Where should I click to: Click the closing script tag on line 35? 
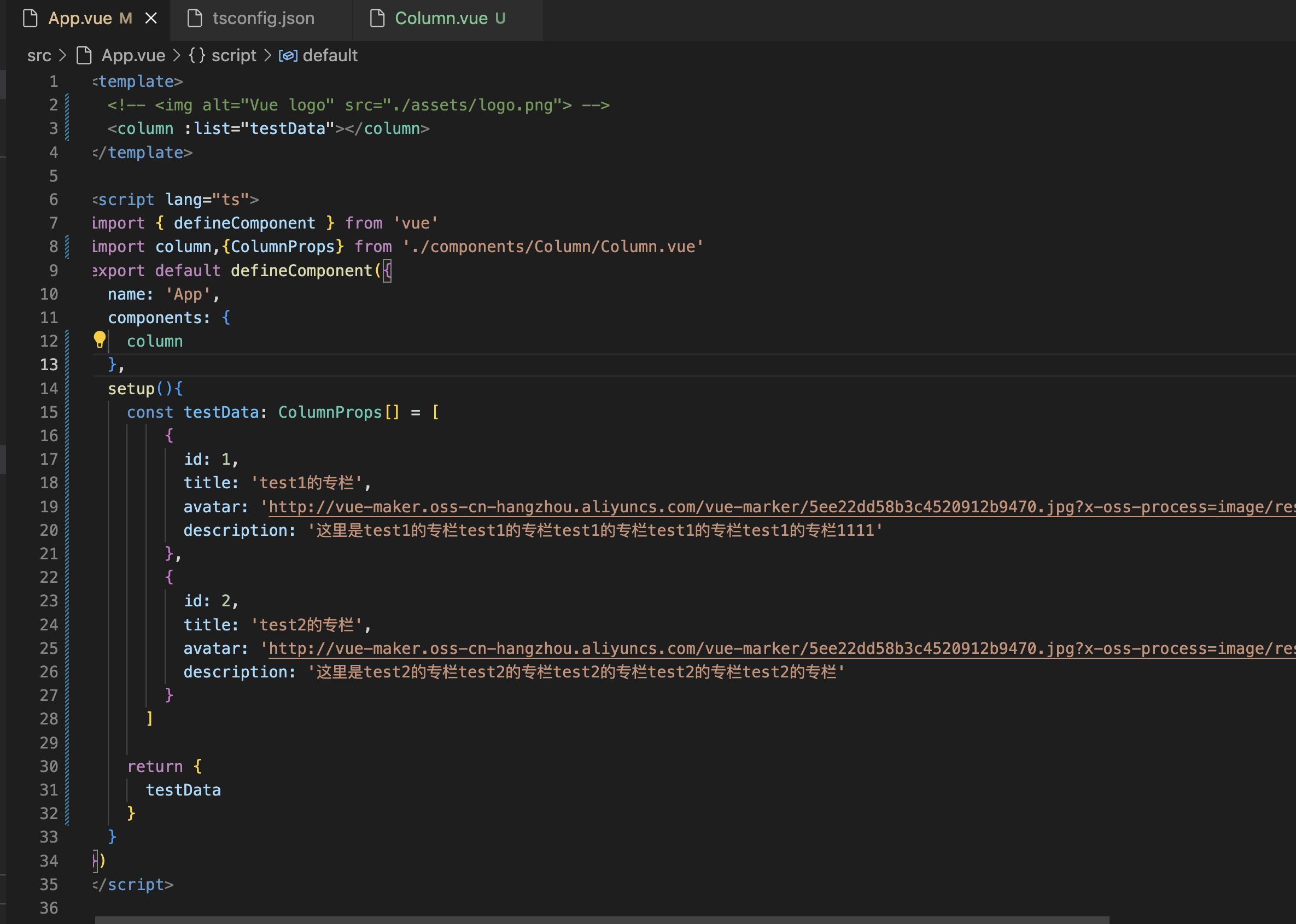tap(133, 885)
